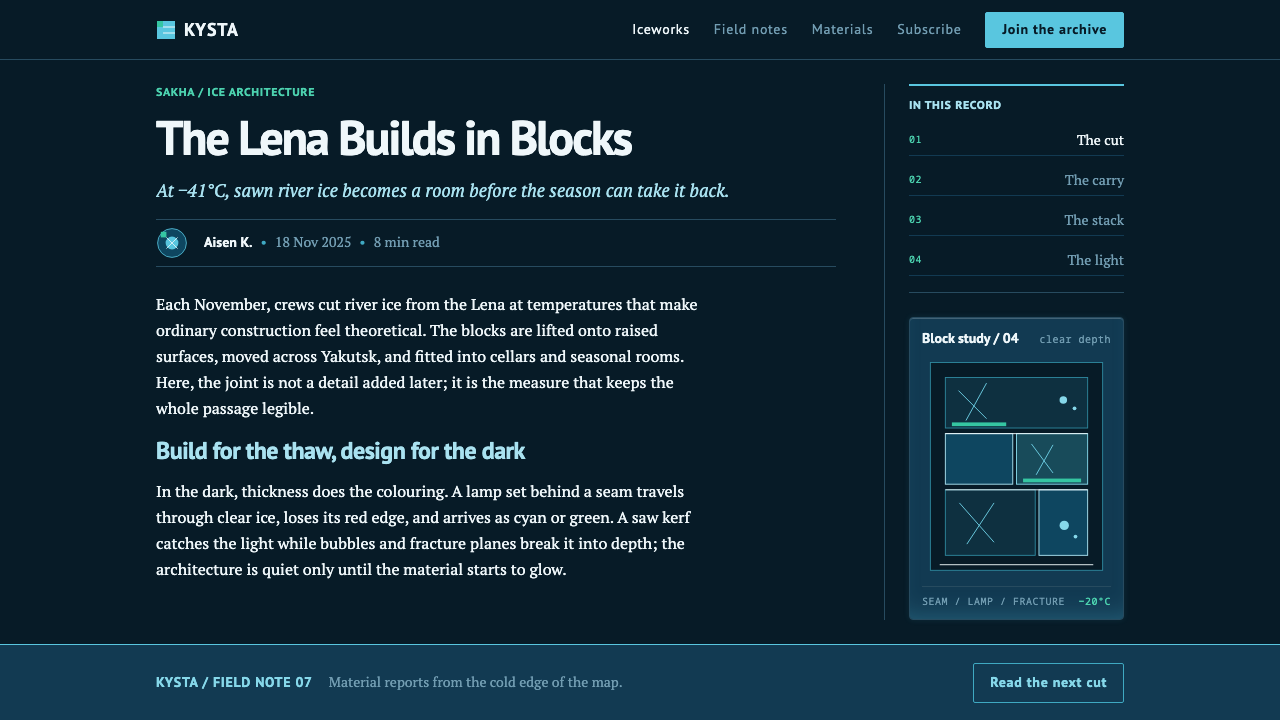Select Subscribe in the top navigation
The image size is (1280, 720).
pyautogui.click(x=929, y=30)
